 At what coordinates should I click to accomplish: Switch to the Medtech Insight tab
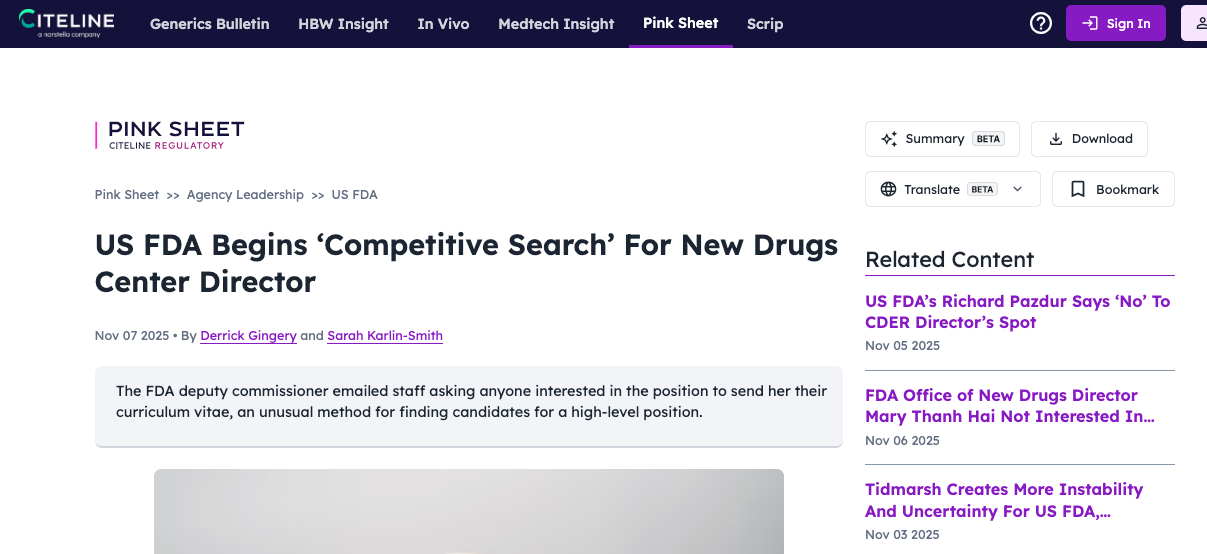(556, 24)
